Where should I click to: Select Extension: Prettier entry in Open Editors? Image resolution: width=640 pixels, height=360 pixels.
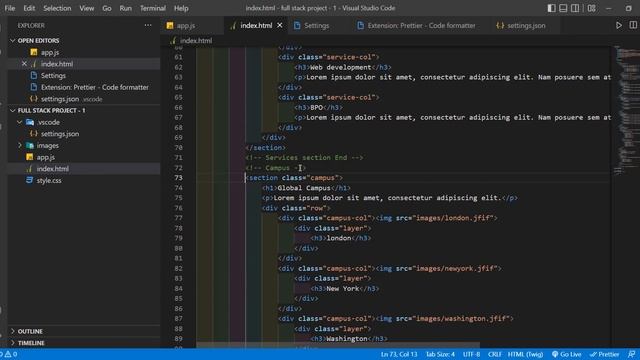[x=84, y=87]
